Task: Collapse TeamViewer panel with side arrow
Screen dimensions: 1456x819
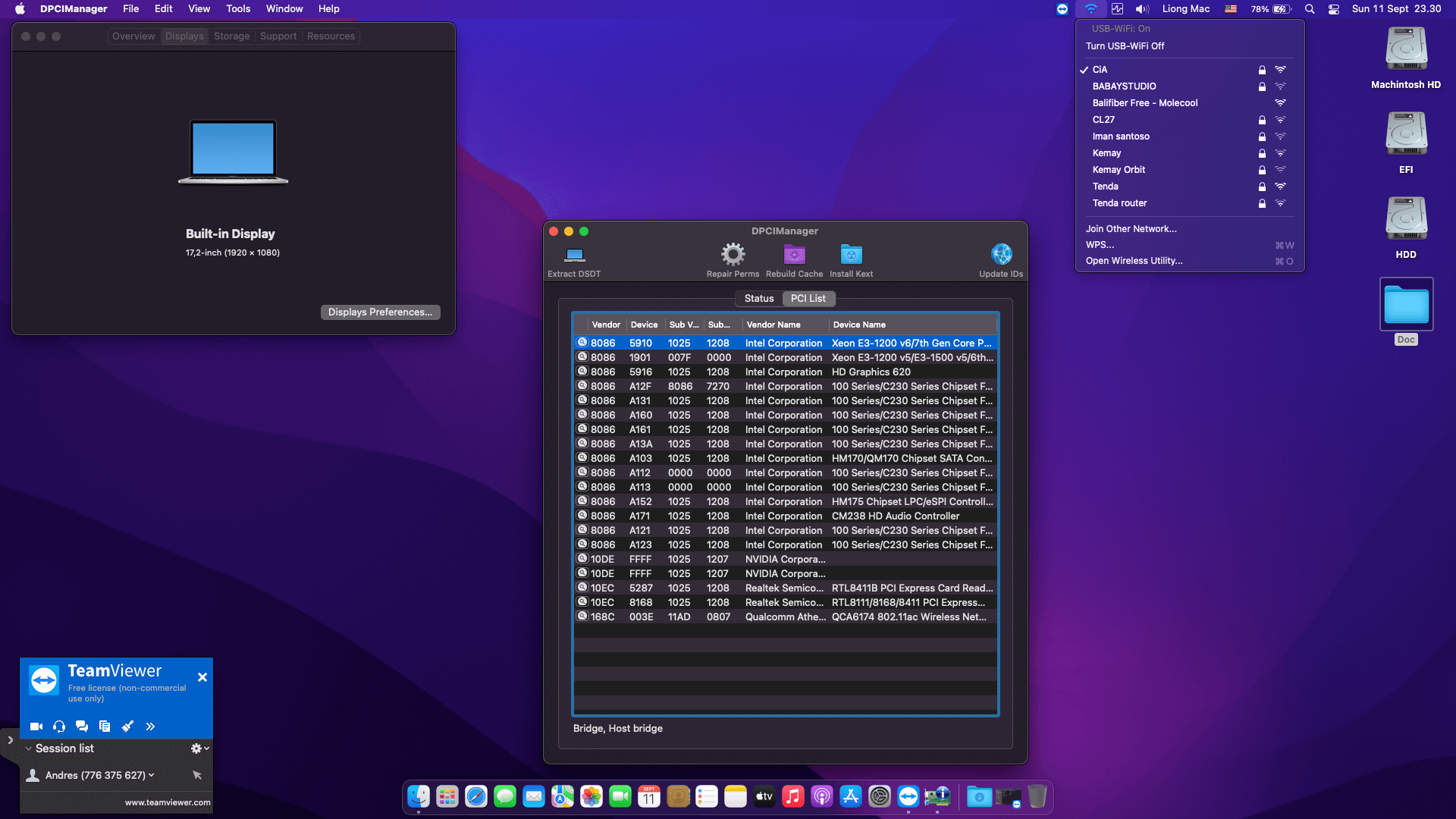Action: 10,740
